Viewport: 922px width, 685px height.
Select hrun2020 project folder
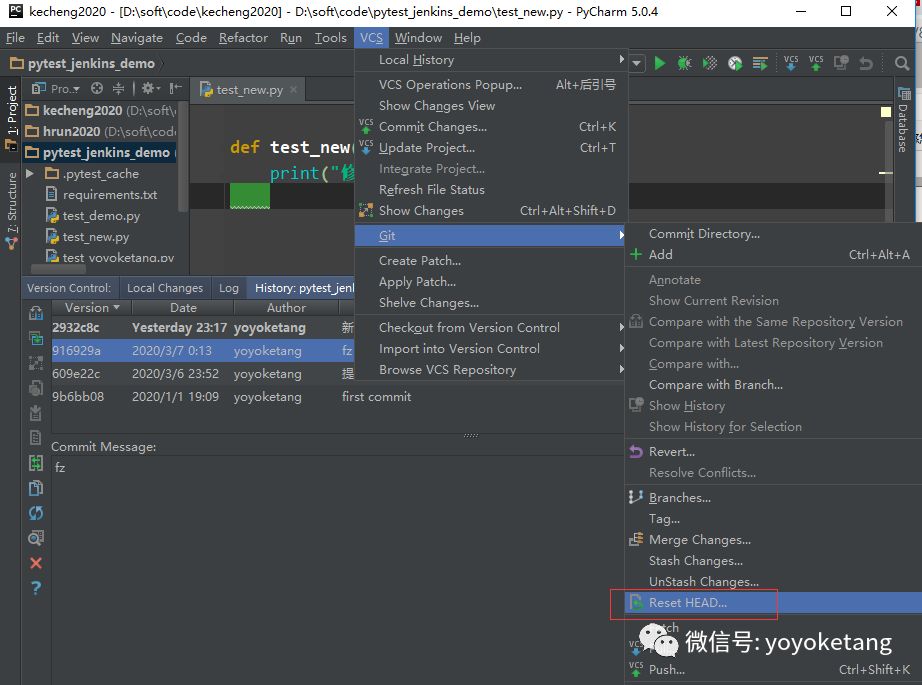pyautogui.click(x=100, y=131)
